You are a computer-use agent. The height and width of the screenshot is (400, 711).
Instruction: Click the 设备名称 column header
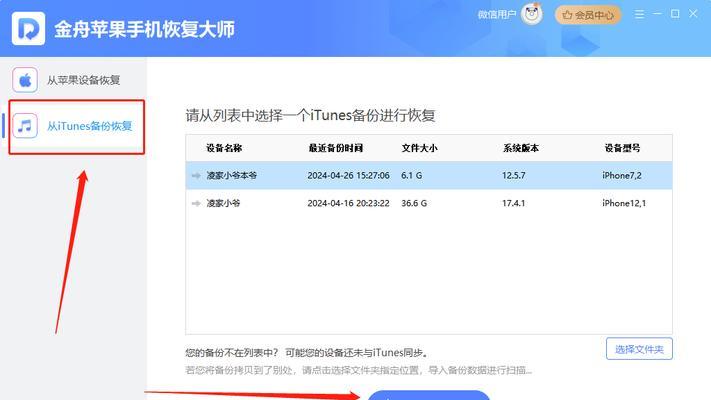tap(224, 148)
